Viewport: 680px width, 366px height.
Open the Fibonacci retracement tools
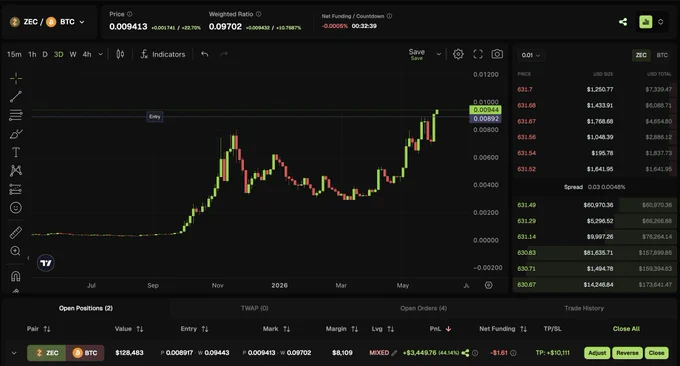click(x=16, y=115)
